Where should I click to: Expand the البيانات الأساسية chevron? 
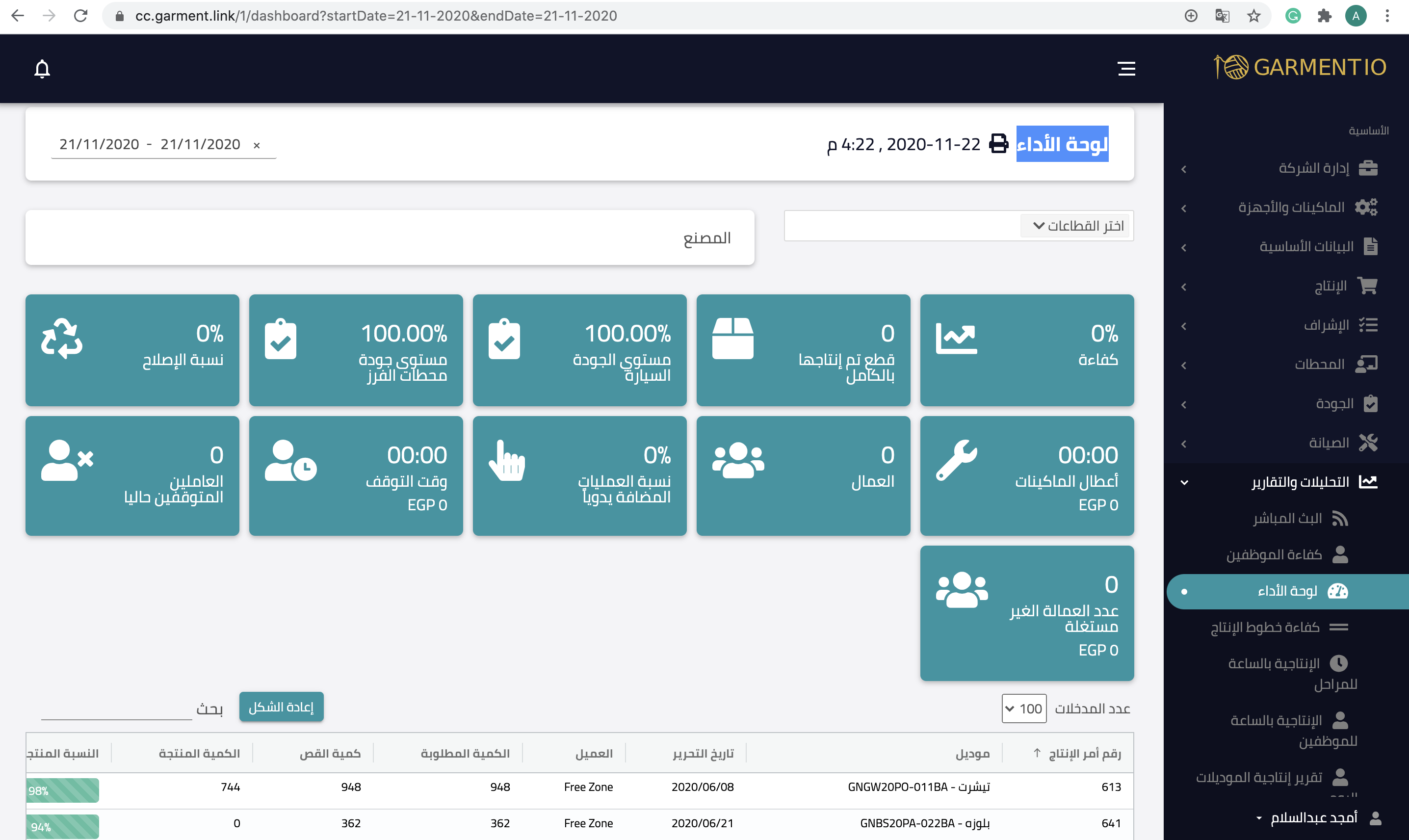click(1184, 247)
